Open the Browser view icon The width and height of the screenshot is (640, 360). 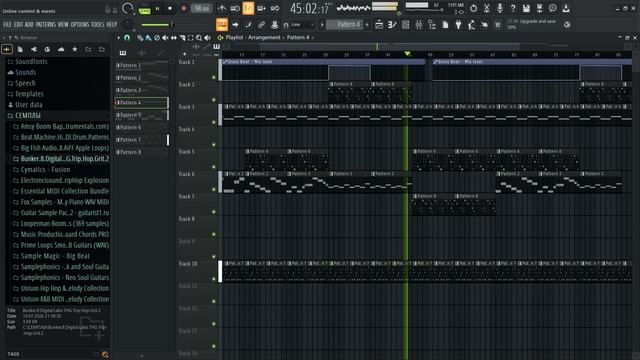[x=432, y=25]
